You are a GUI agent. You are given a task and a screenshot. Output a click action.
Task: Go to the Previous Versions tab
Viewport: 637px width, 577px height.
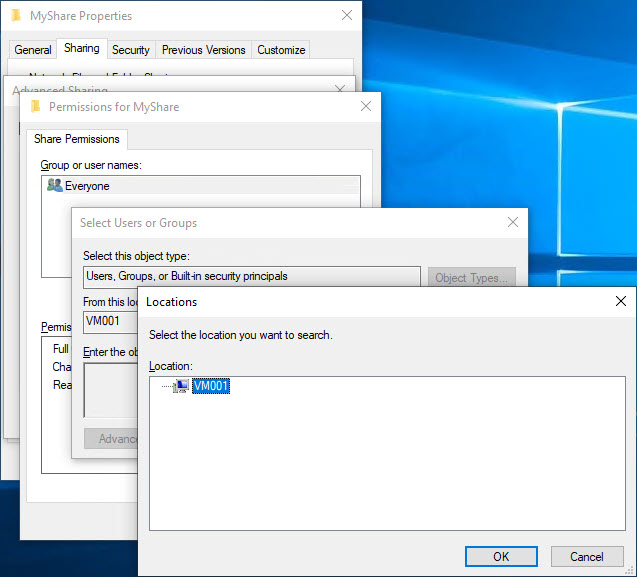point(203,50)
